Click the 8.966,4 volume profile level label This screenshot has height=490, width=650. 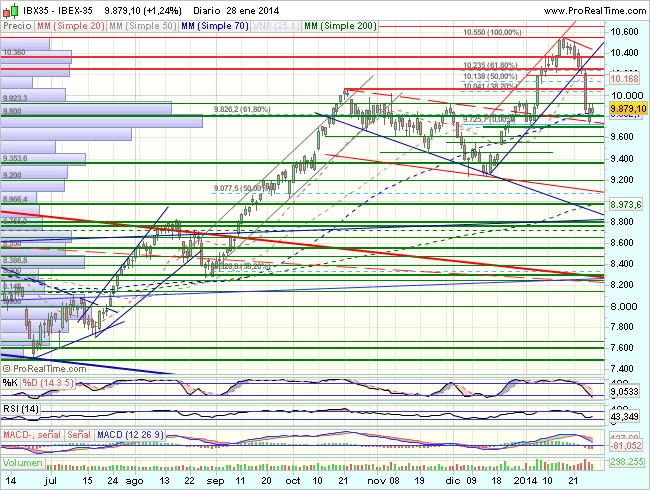point(15,199)
